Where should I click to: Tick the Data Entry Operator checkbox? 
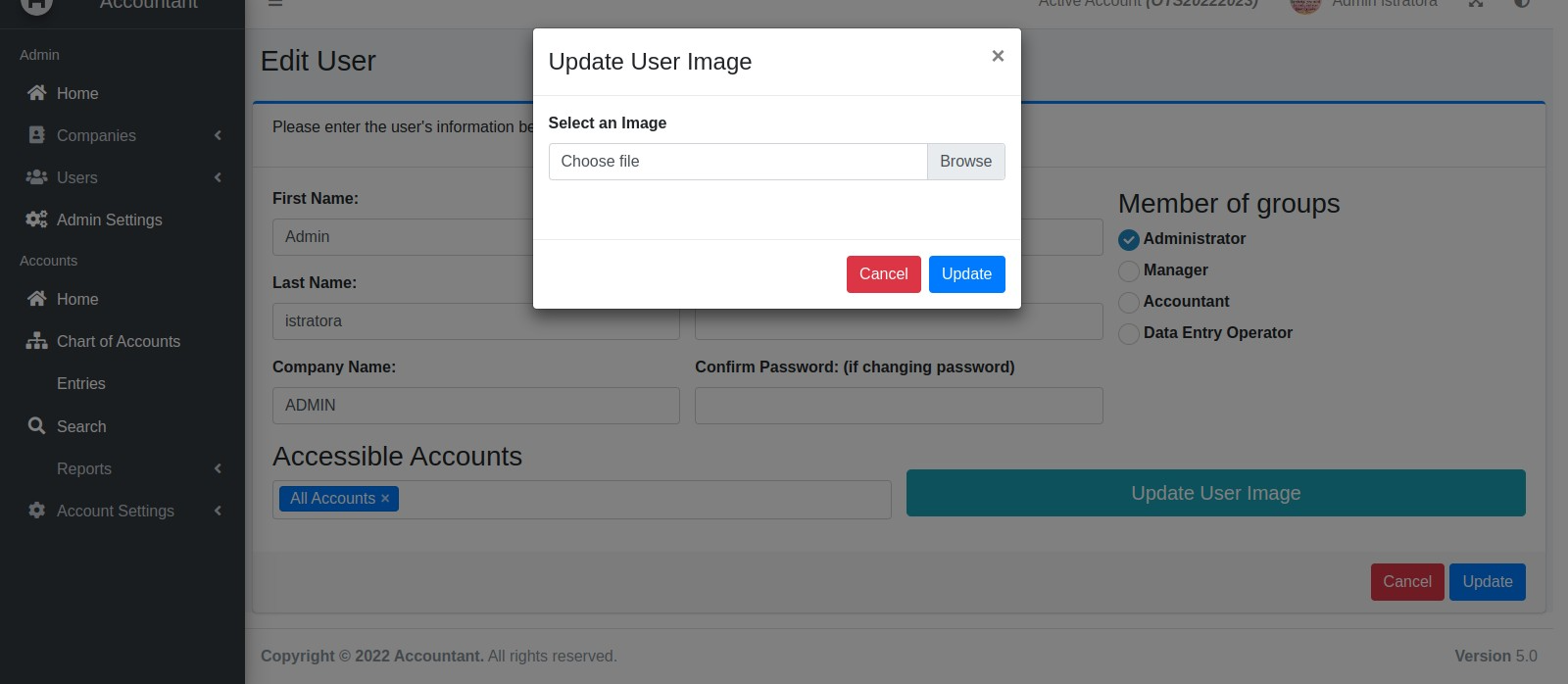(x=1129, y=333)
